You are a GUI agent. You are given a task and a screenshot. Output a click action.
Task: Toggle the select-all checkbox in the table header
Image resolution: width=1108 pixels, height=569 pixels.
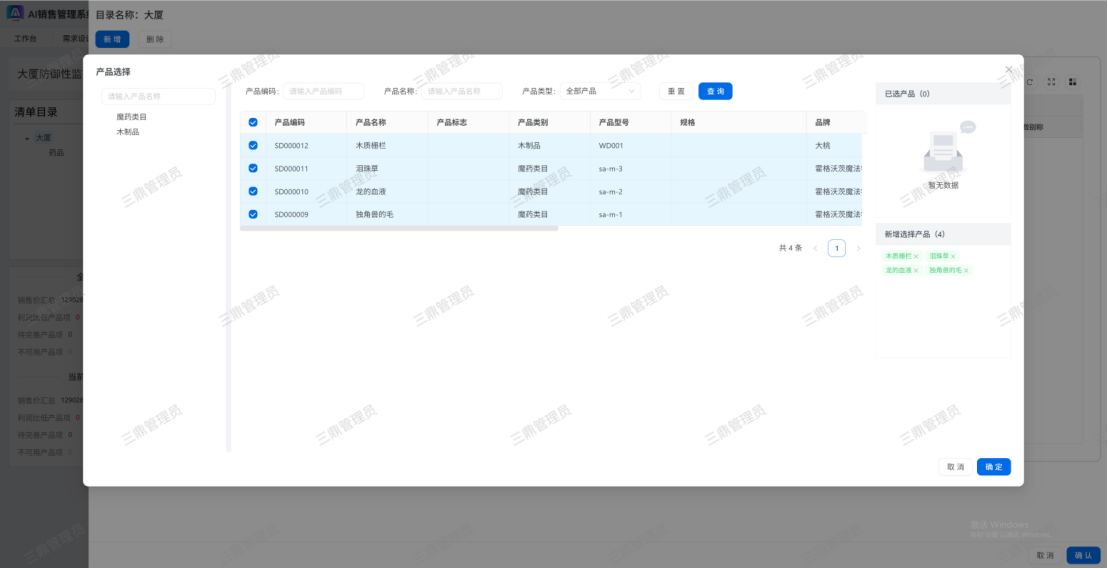click(x=253, y=123)
